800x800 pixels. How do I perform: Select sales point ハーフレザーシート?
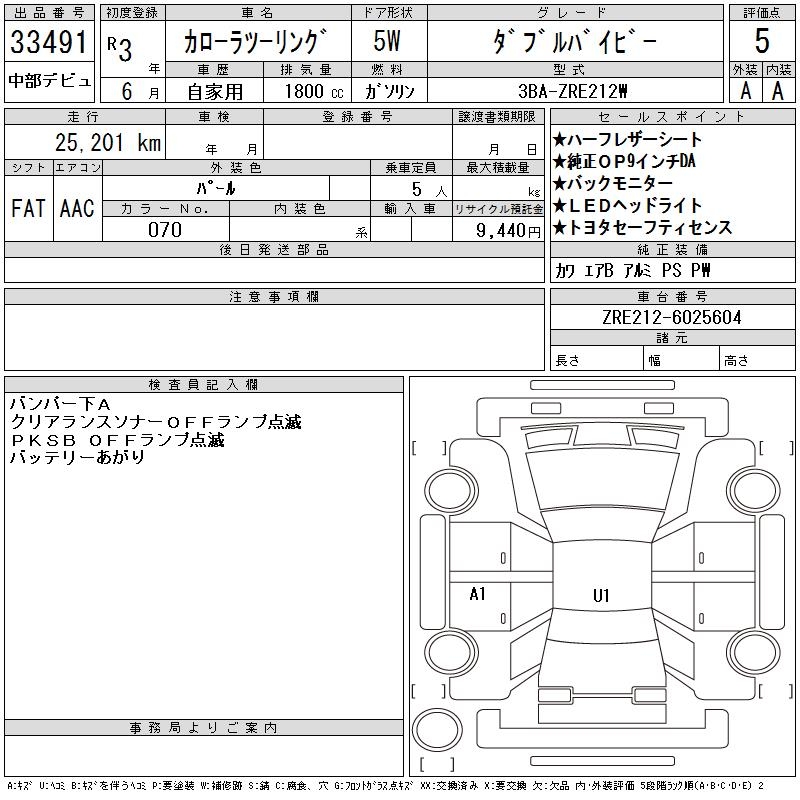[x=628, y=139]
